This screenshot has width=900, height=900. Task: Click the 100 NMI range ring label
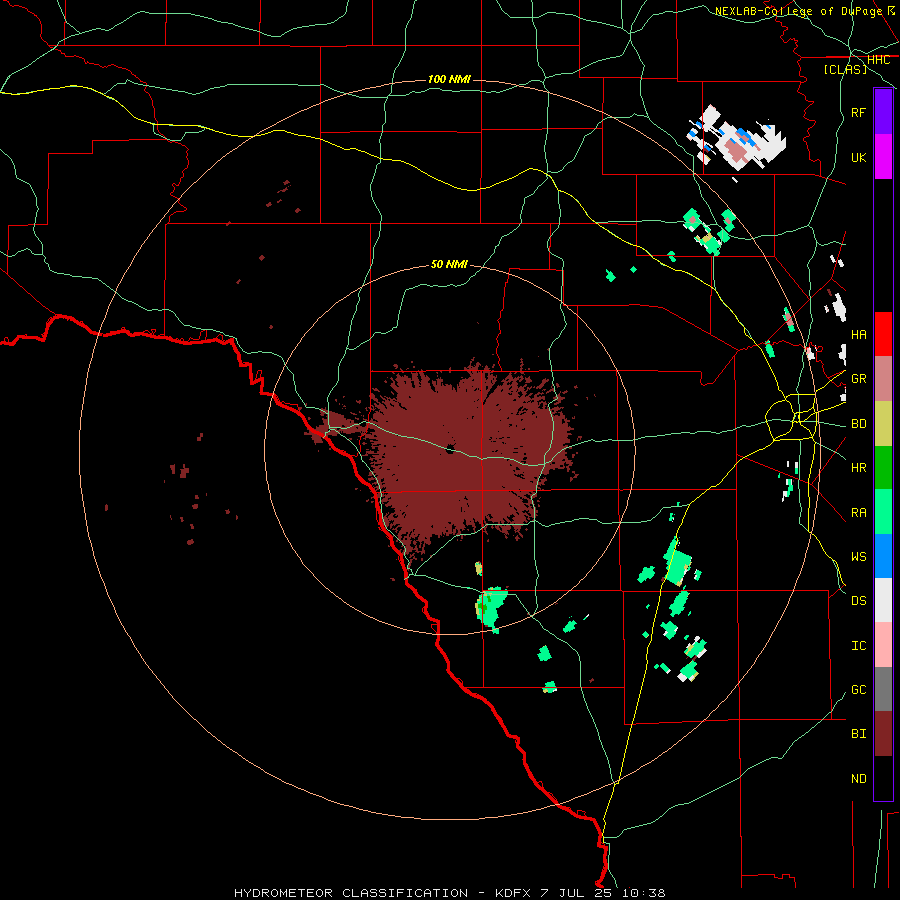pos(449,79)
